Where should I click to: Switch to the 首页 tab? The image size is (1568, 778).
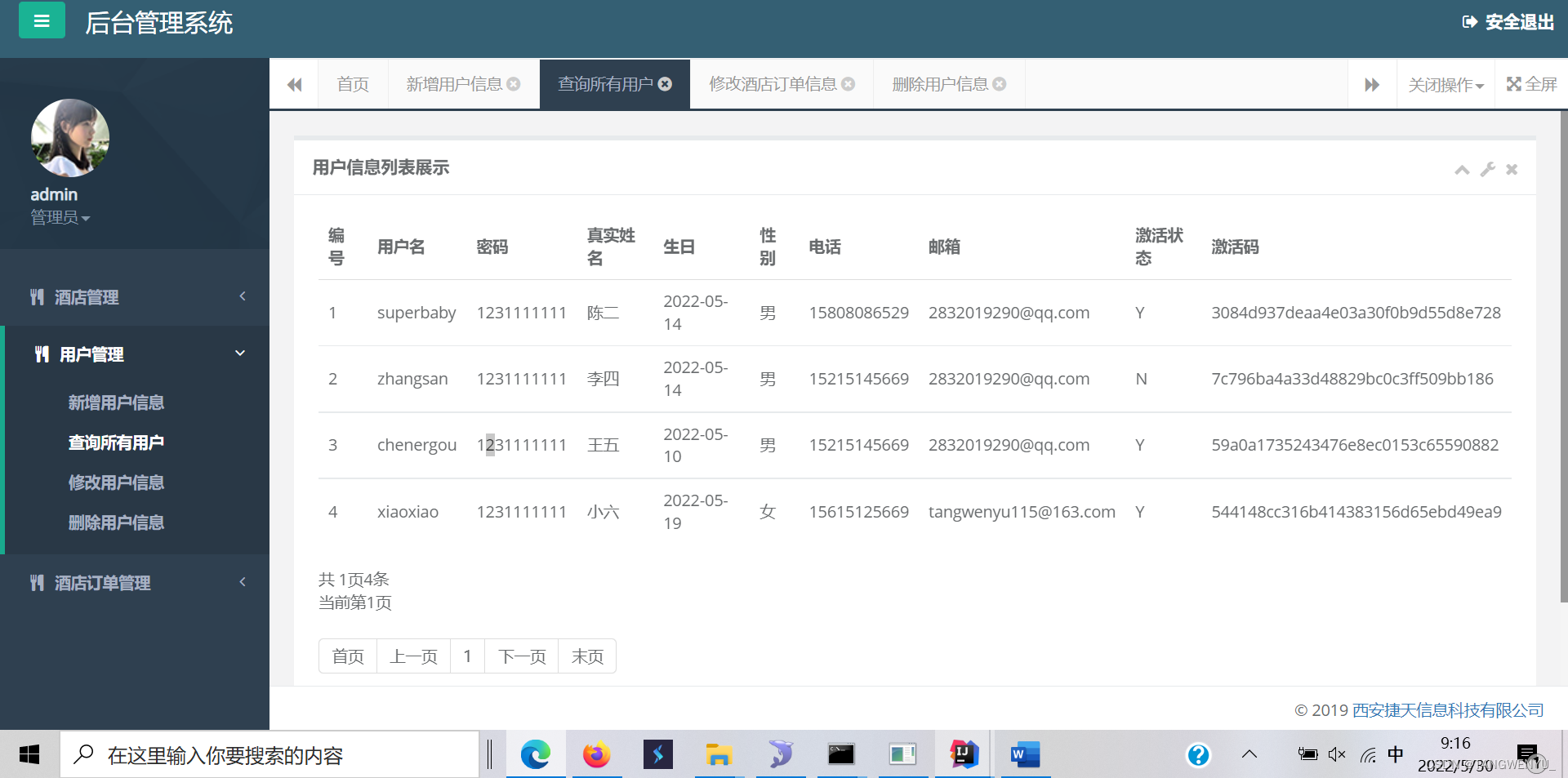(x=352, y=83)
